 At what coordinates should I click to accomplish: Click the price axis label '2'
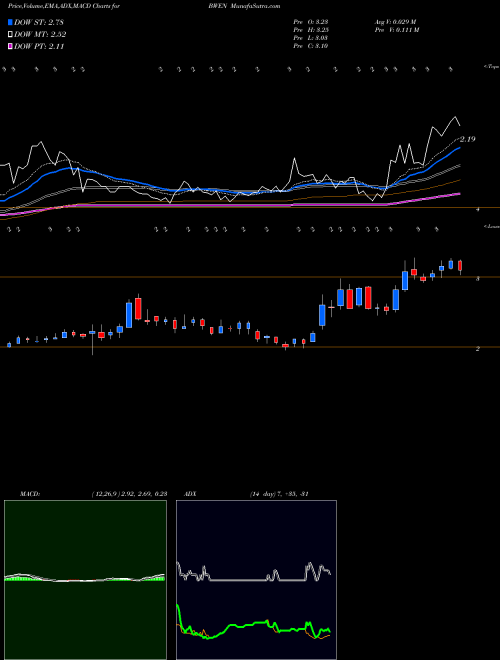[478, 349]
